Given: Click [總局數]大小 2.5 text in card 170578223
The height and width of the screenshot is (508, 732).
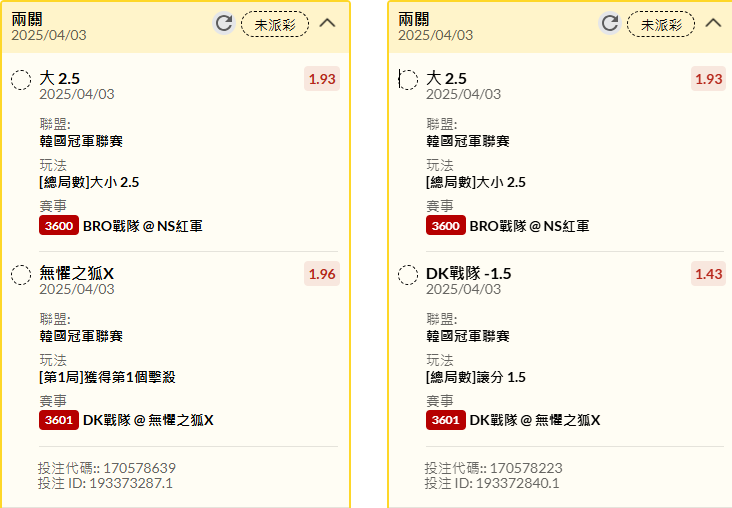Looking at the screenshot, I should (476, 182).
